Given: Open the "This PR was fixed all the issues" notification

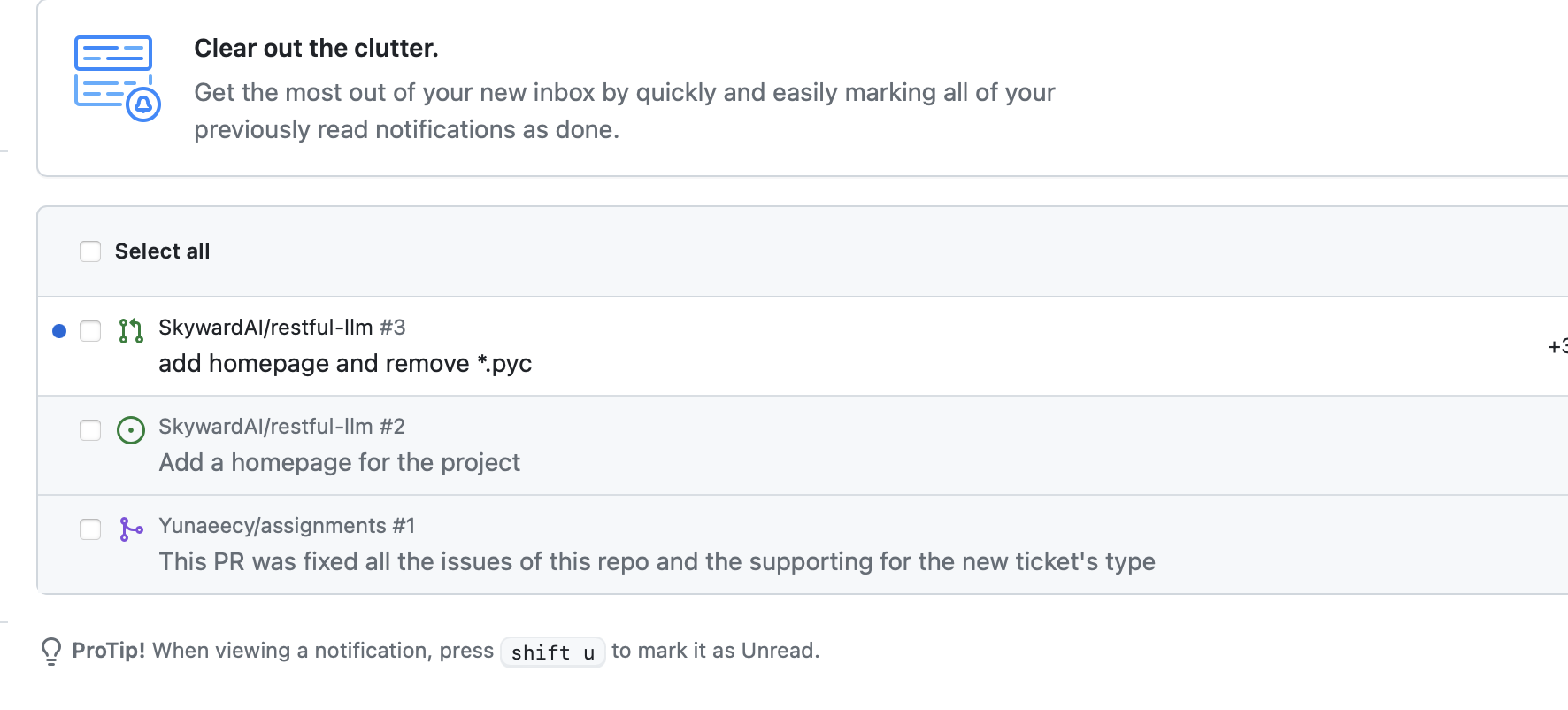Looking at the screenshot, I should (x=657, y=562).
